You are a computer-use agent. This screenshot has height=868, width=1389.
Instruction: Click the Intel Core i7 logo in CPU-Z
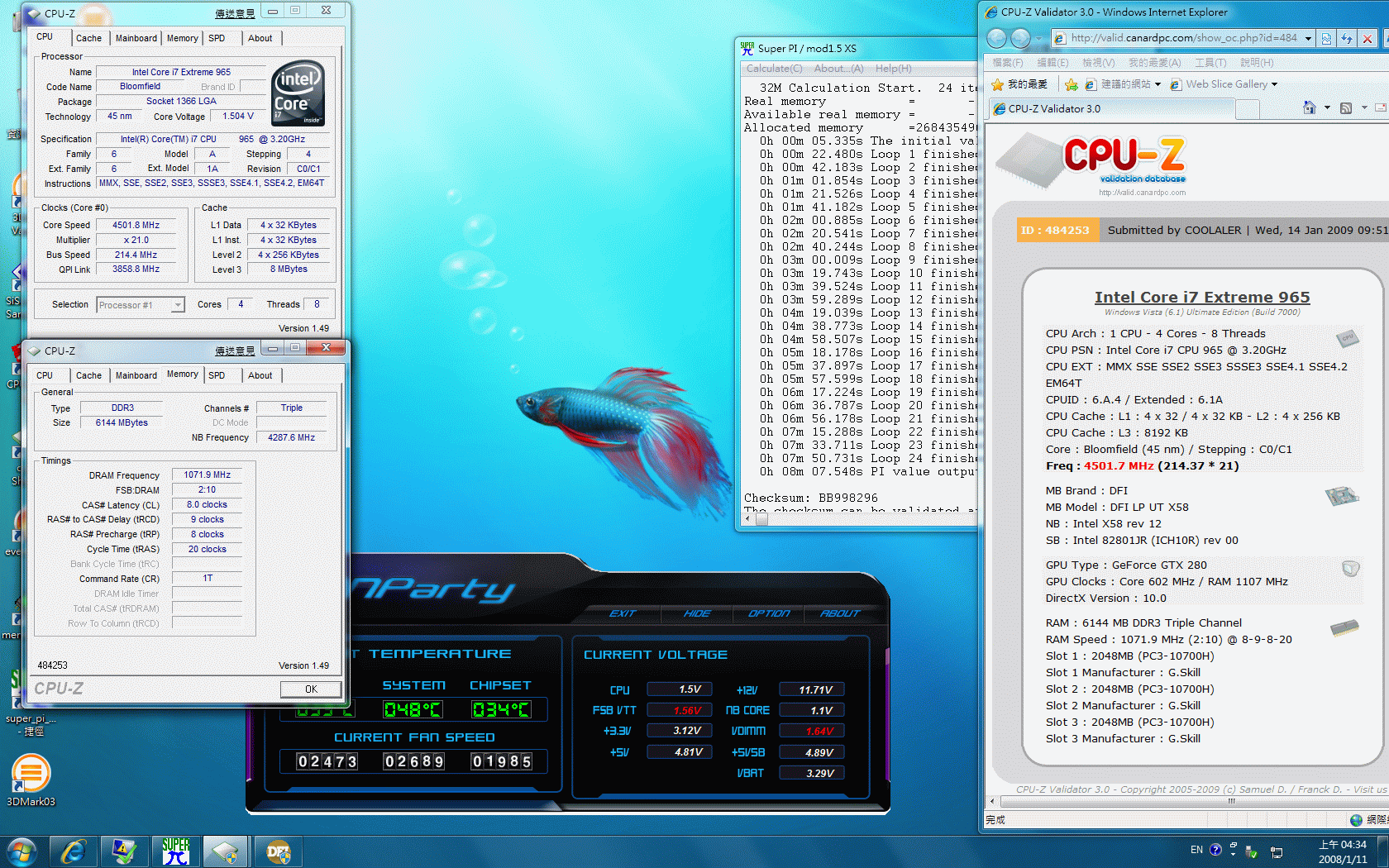point(298,93)
